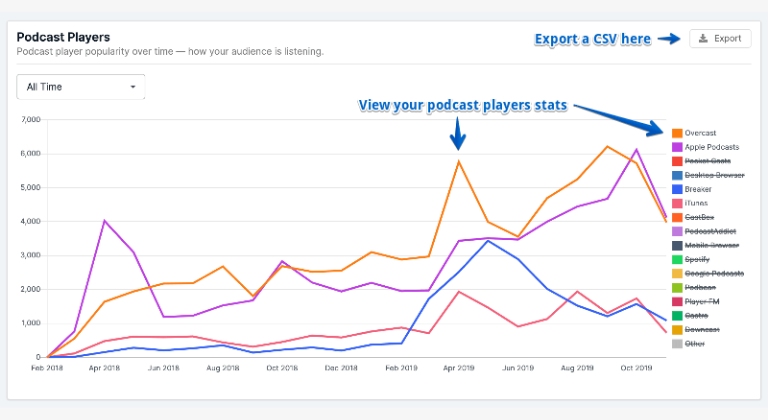Click the iTunes pink legend swatch
This screenshot has height=420, width=768.
677,203
